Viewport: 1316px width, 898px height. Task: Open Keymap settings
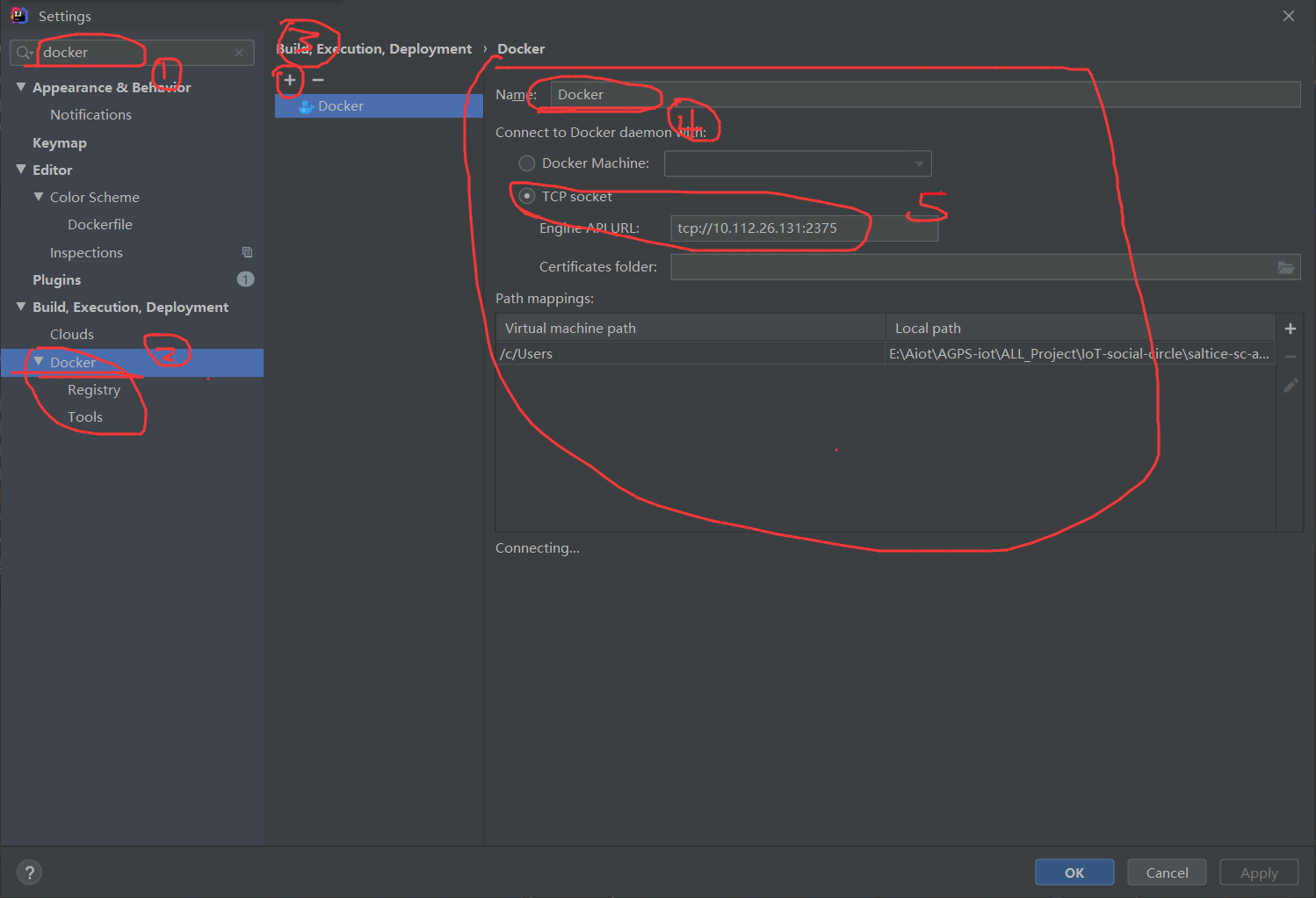60,142
